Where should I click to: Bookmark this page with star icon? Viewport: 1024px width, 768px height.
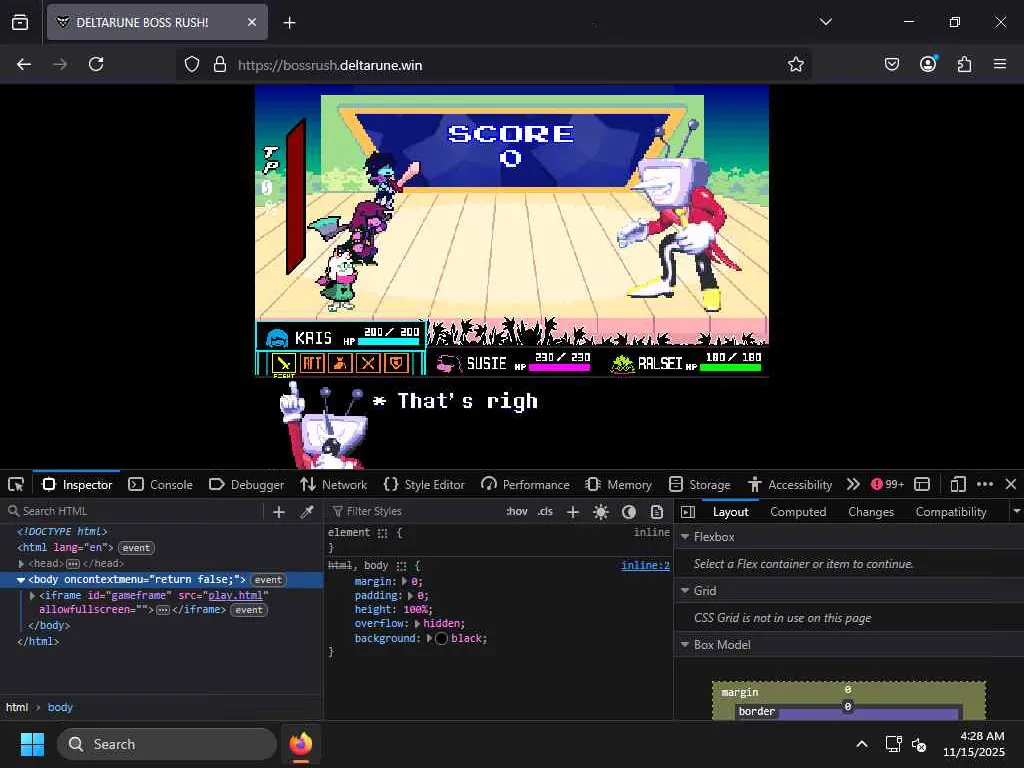pyautogui.click(x=795, y=64)
